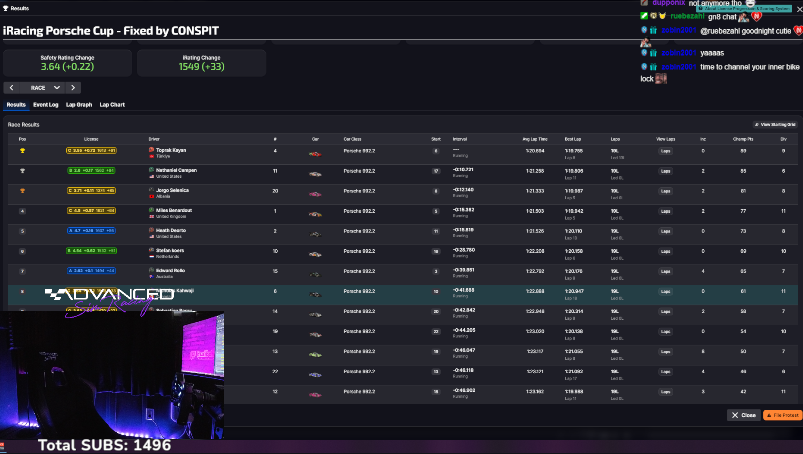The width and height of the screenshot is (803, 454).
Task: Click the car icon in Stefan Koers' row
Action: point(315,254)
